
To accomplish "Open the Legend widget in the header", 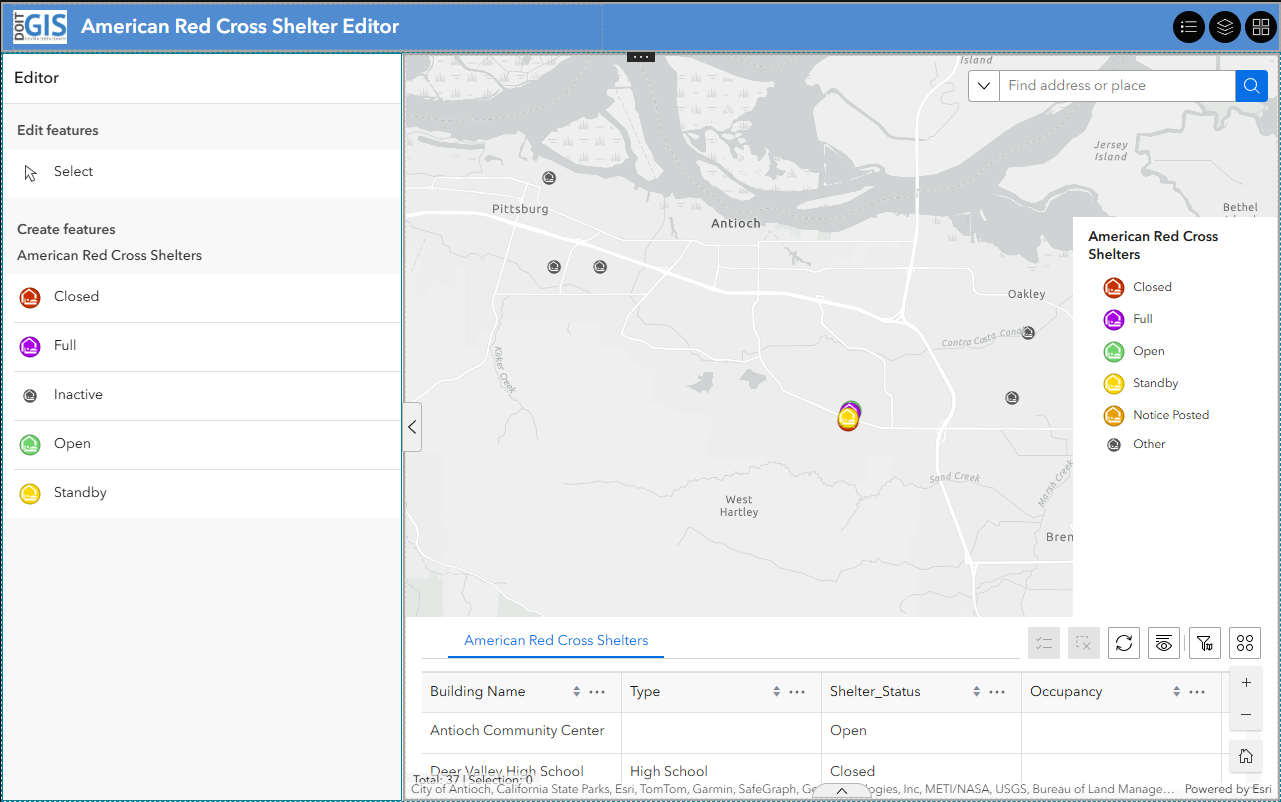I will [1189, 27].
